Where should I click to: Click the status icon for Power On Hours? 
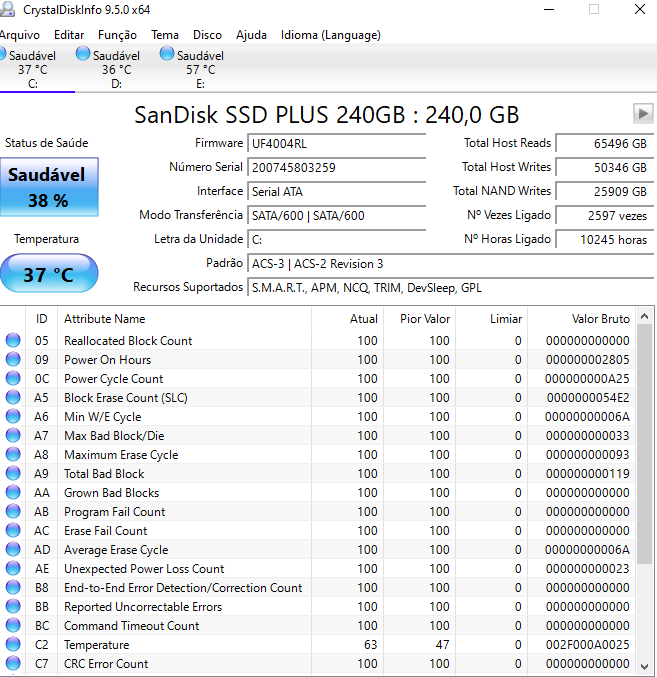13,359
